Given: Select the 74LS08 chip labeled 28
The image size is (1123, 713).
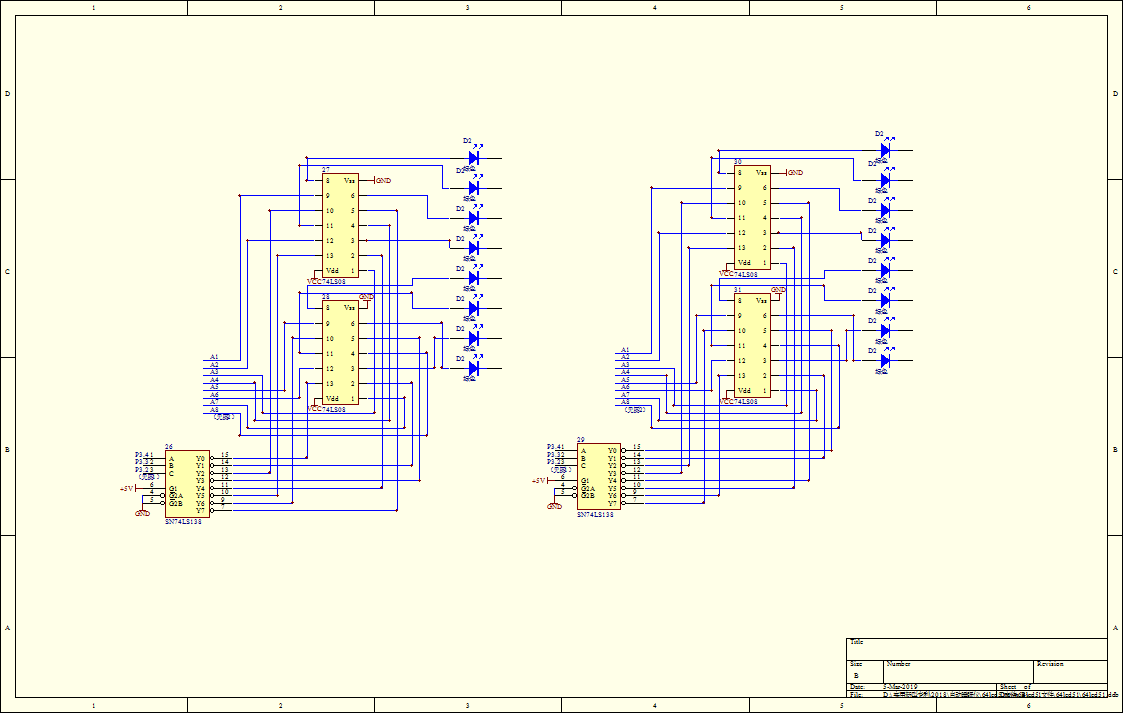Looking at the screenshot, I should tap(340, 352).
